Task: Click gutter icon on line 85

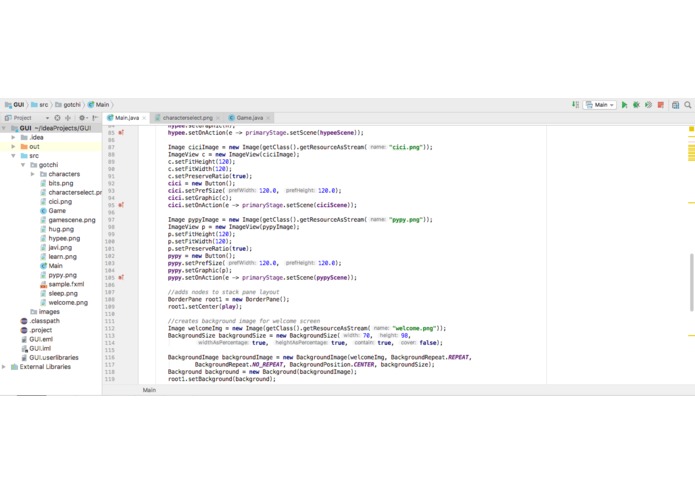Action: point(121,132)
